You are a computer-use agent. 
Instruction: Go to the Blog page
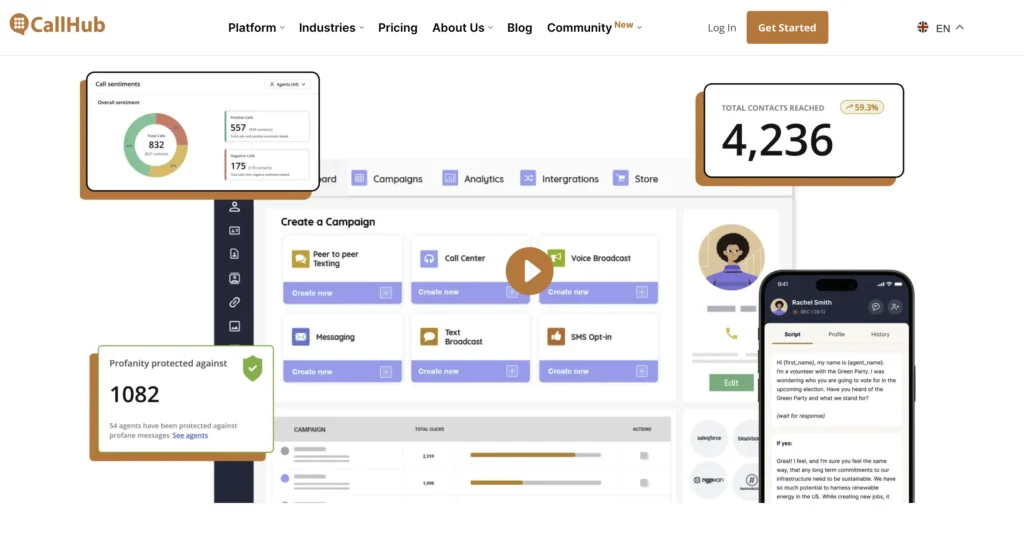click(519, 28)
